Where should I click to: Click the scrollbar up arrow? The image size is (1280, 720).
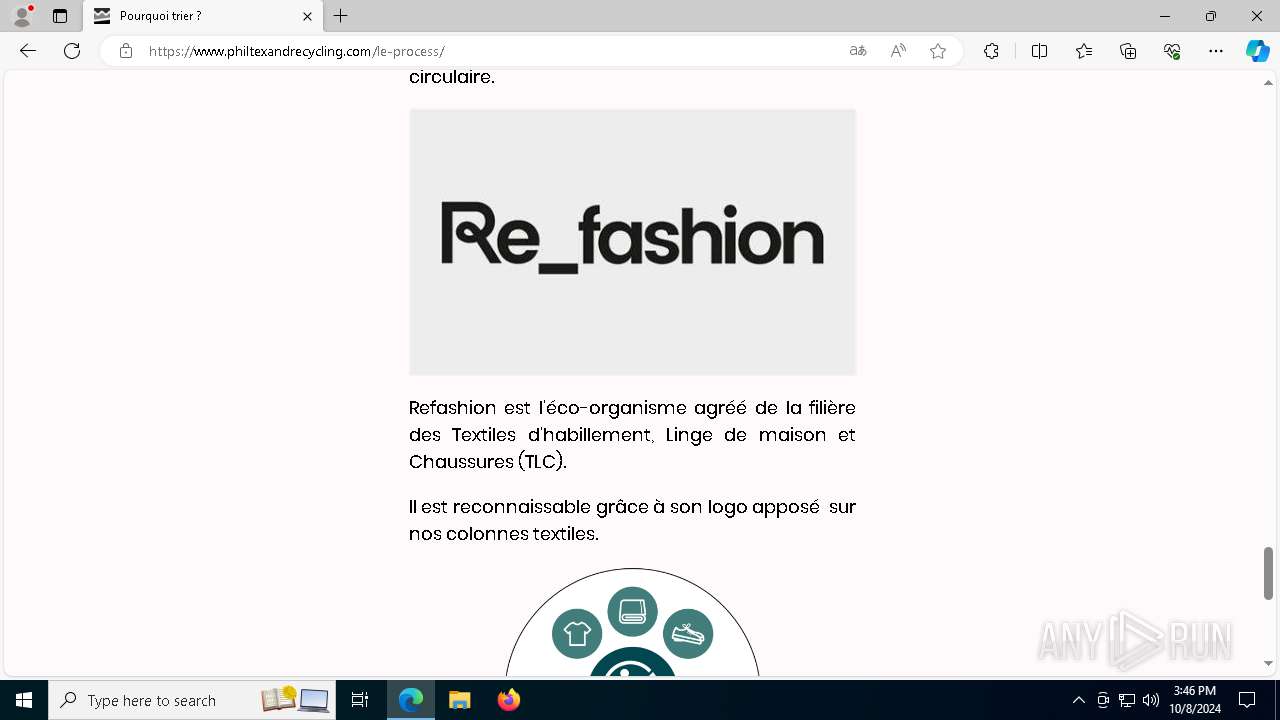[1268, 82]
